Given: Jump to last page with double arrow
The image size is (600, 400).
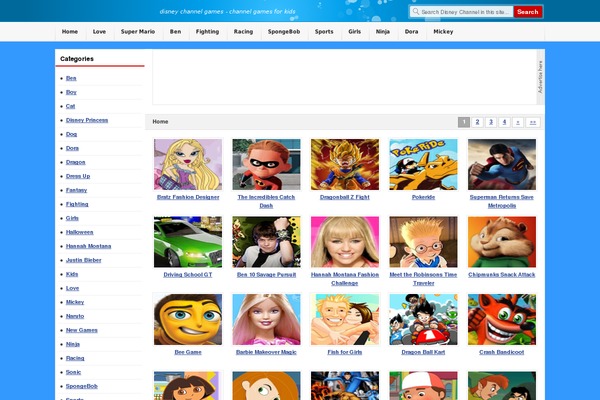Looking at the screenshot, I should coord(533,122).
